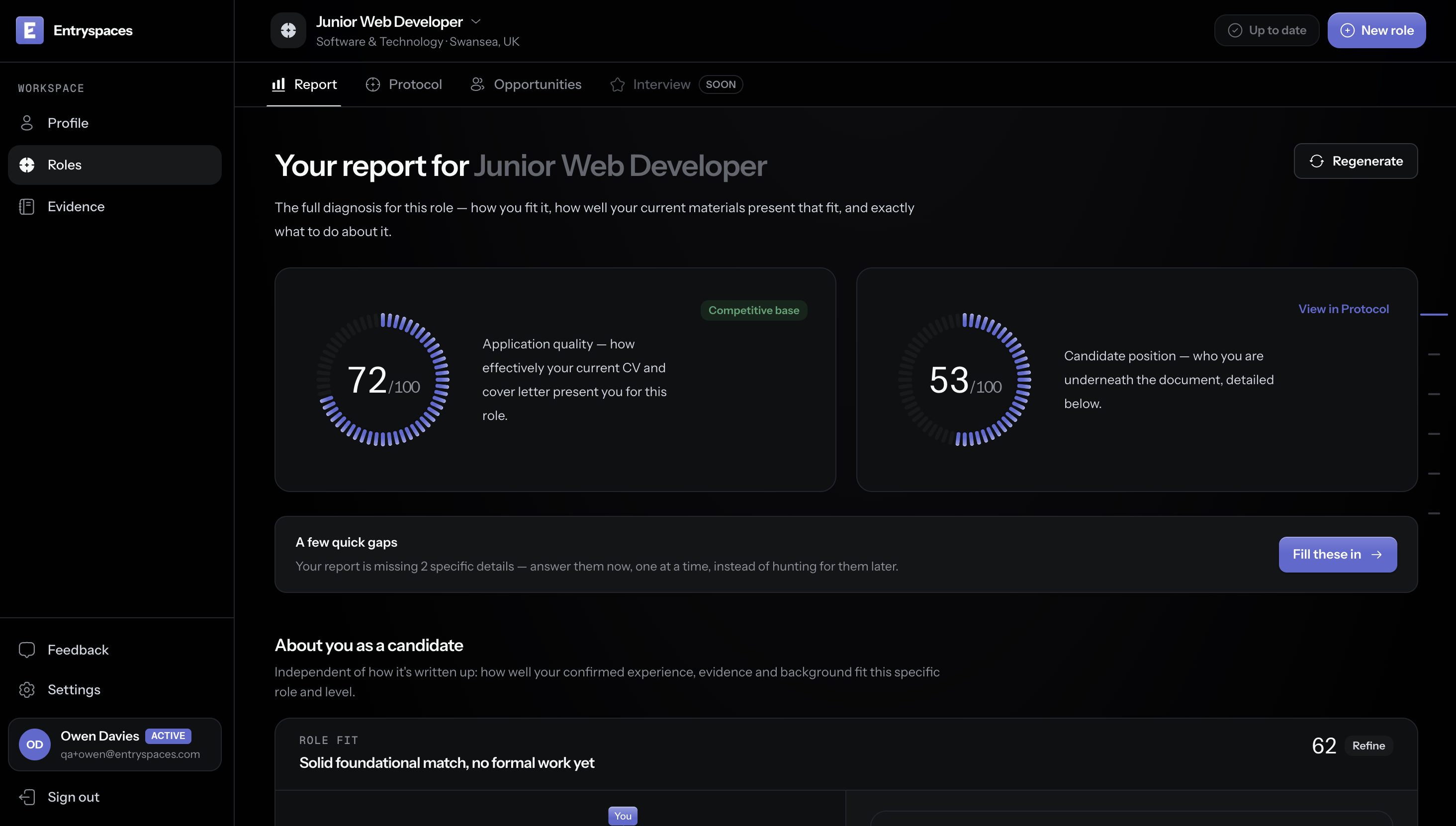Click the Report bar chart icon

tap(278, 84)
